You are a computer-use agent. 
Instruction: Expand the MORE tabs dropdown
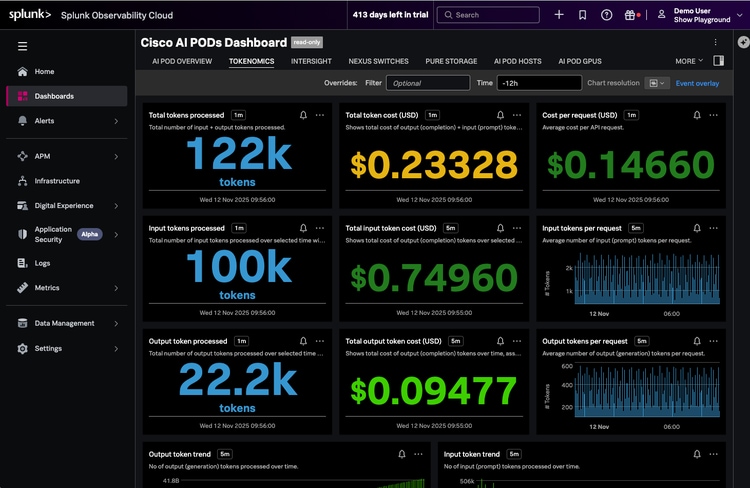[x=688, y=61]
